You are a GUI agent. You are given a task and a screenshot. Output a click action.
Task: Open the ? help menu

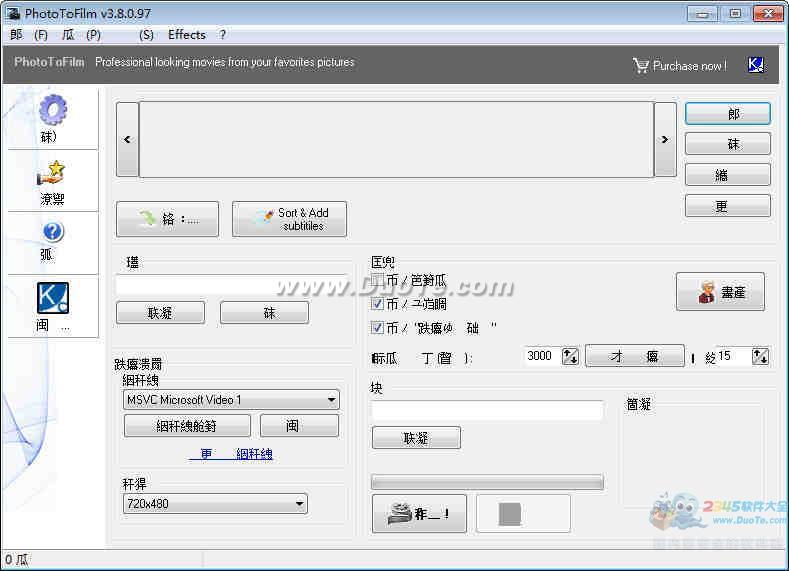click(222, 35)
